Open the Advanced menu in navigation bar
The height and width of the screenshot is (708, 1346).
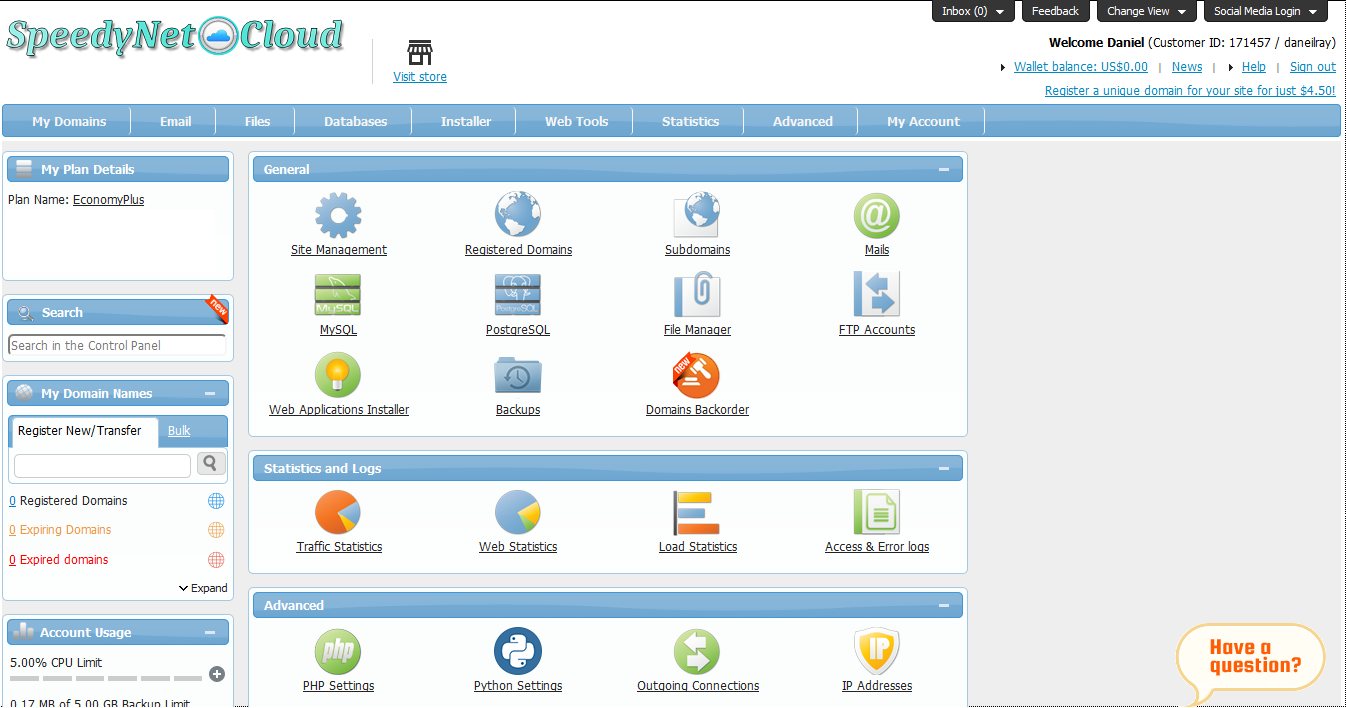coord(802,121)
